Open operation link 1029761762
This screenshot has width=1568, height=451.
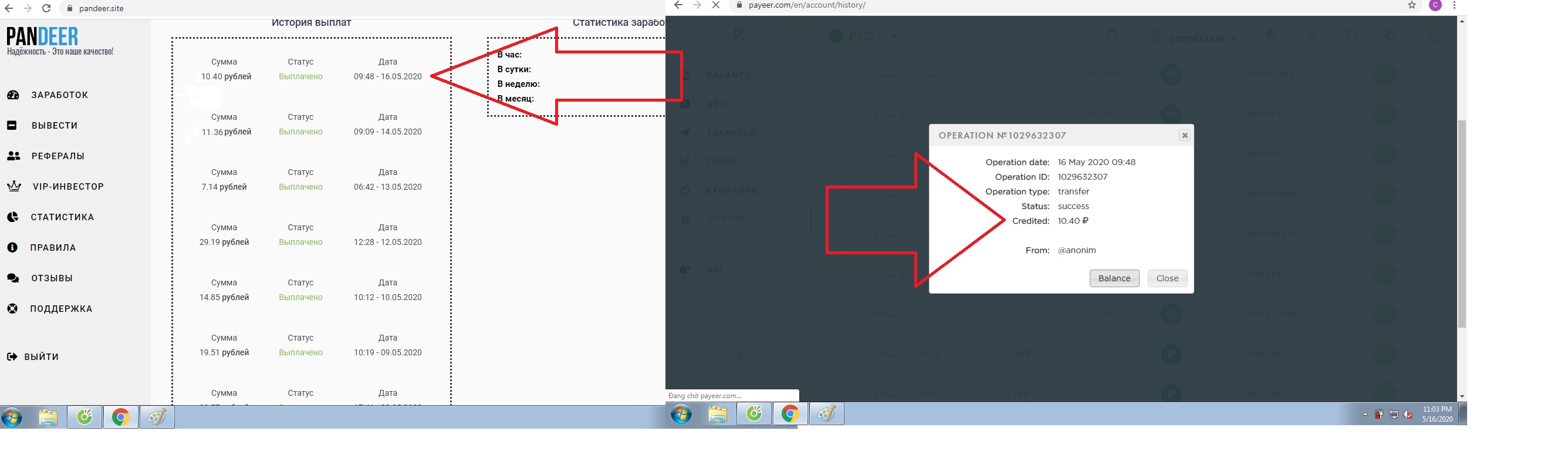[1271, 75]
